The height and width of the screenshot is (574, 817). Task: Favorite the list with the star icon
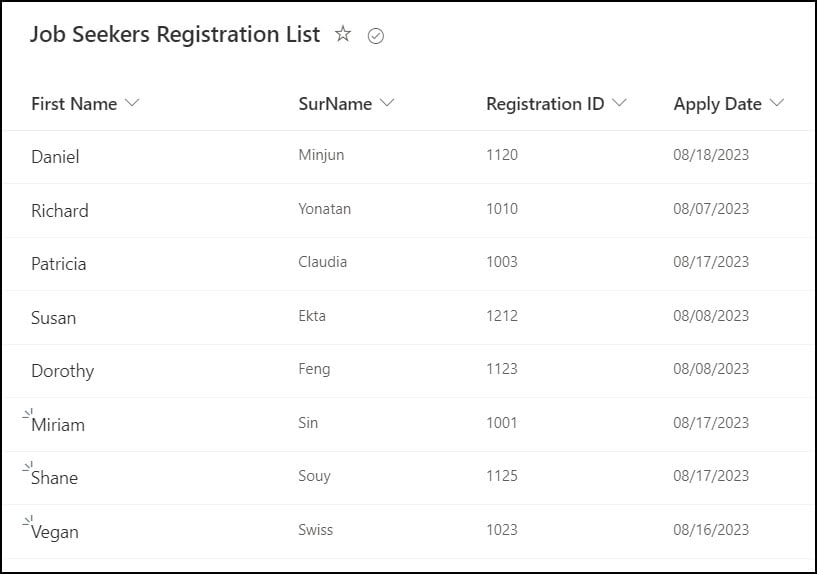(x=343, y=34)
